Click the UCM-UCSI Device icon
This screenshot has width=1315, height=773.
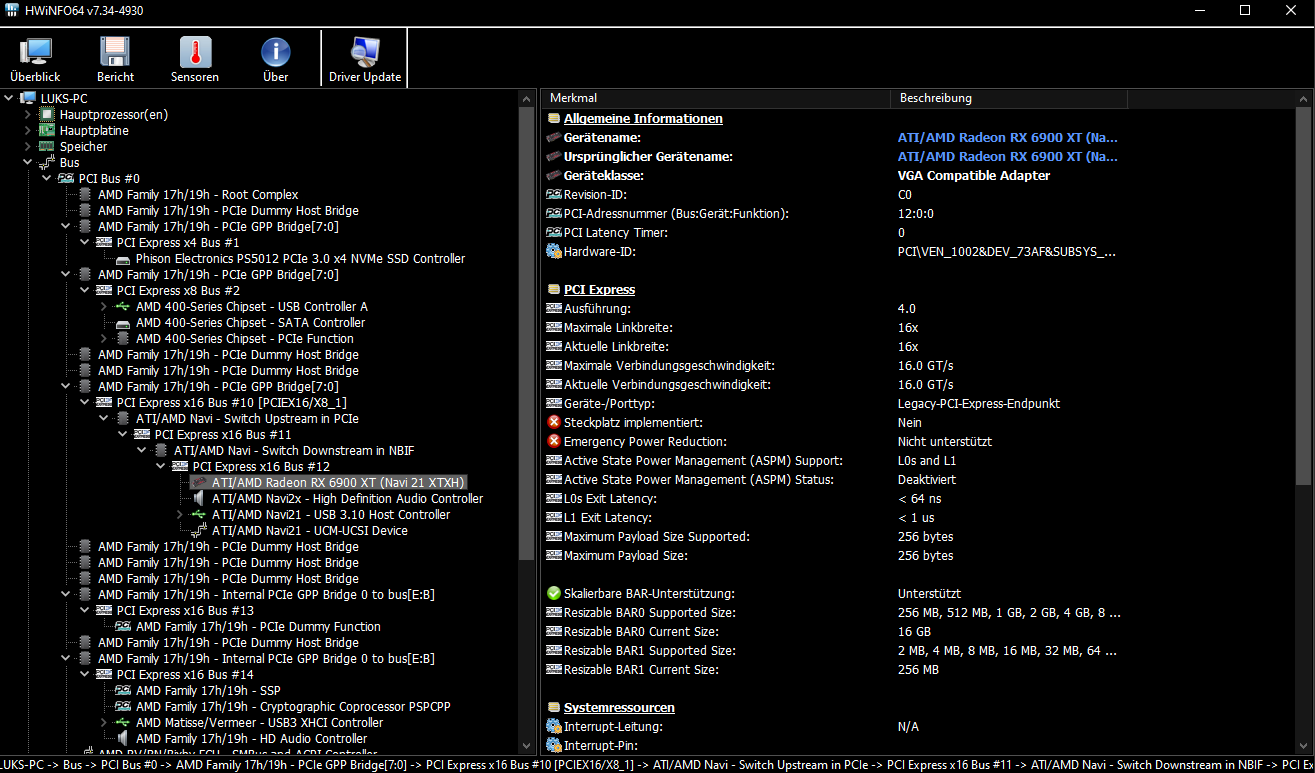[200, 531]
